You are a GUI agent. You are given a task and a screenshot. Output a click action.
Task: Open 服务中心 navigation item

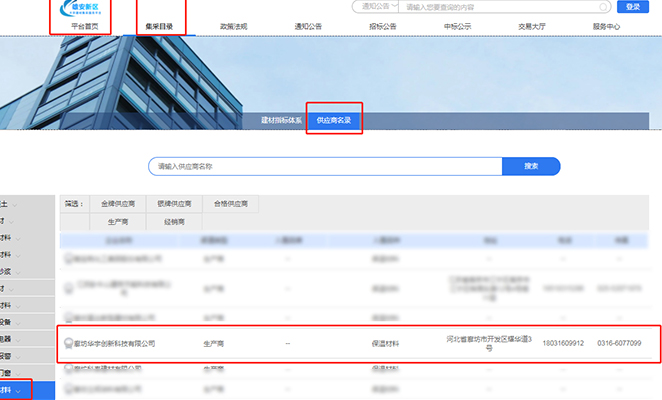(606, 27)
